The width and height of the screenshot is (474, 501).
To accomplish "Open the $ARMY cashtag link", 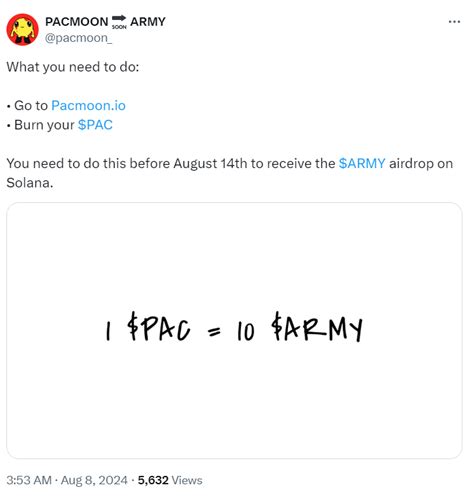I will (x=362, y=164).
